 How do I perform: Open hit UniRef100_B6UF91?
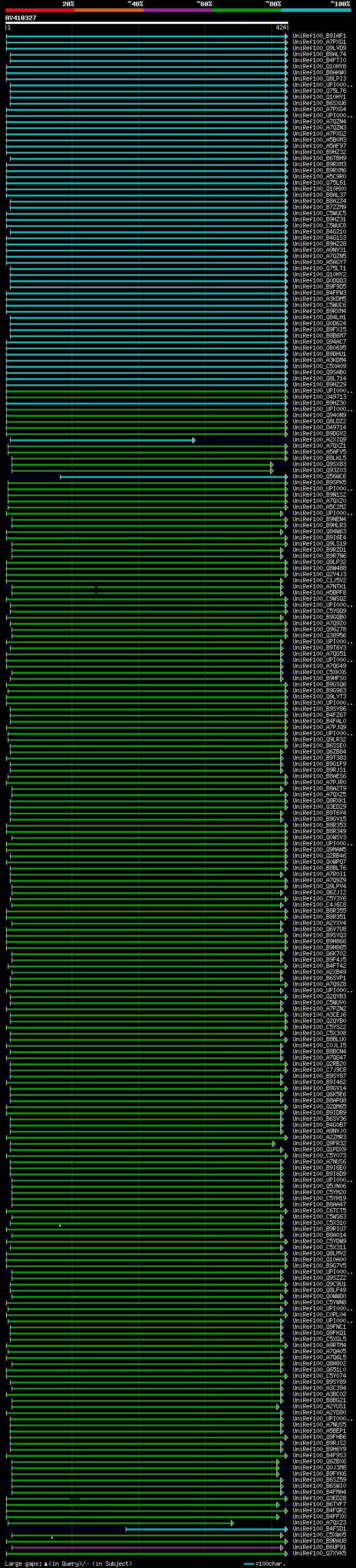pyautogui.click(x=319, y=1547)
